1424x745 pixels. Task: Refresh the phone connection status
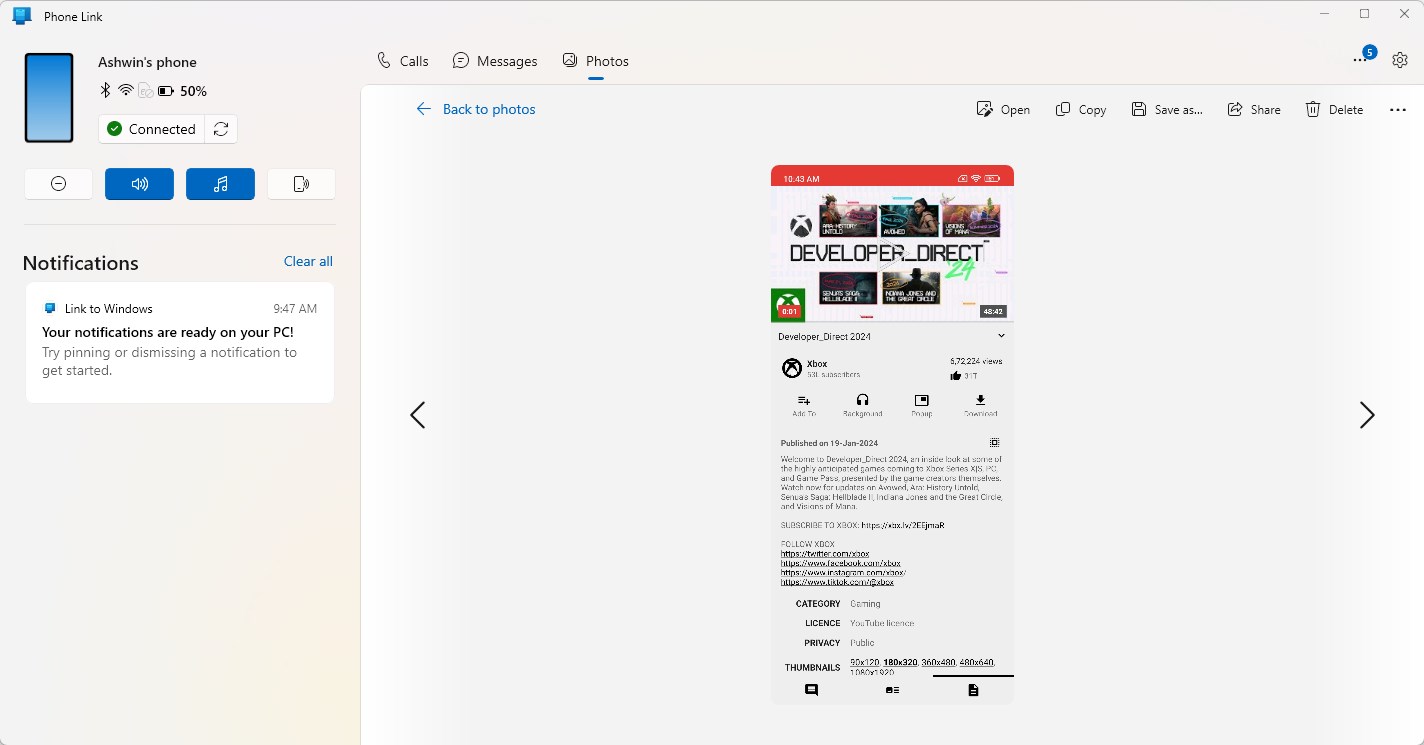pyautogui.click(x=221, y=129)
